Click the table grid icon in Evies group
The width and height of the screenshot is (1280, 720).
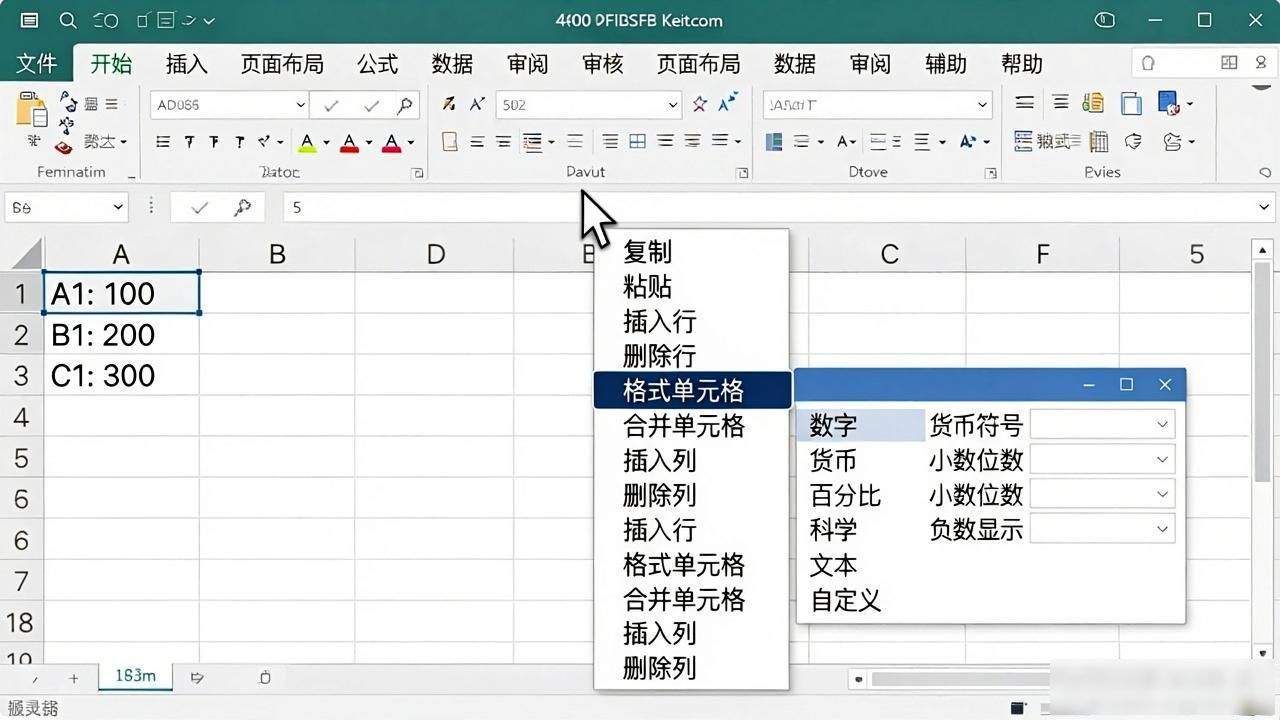1099,142
